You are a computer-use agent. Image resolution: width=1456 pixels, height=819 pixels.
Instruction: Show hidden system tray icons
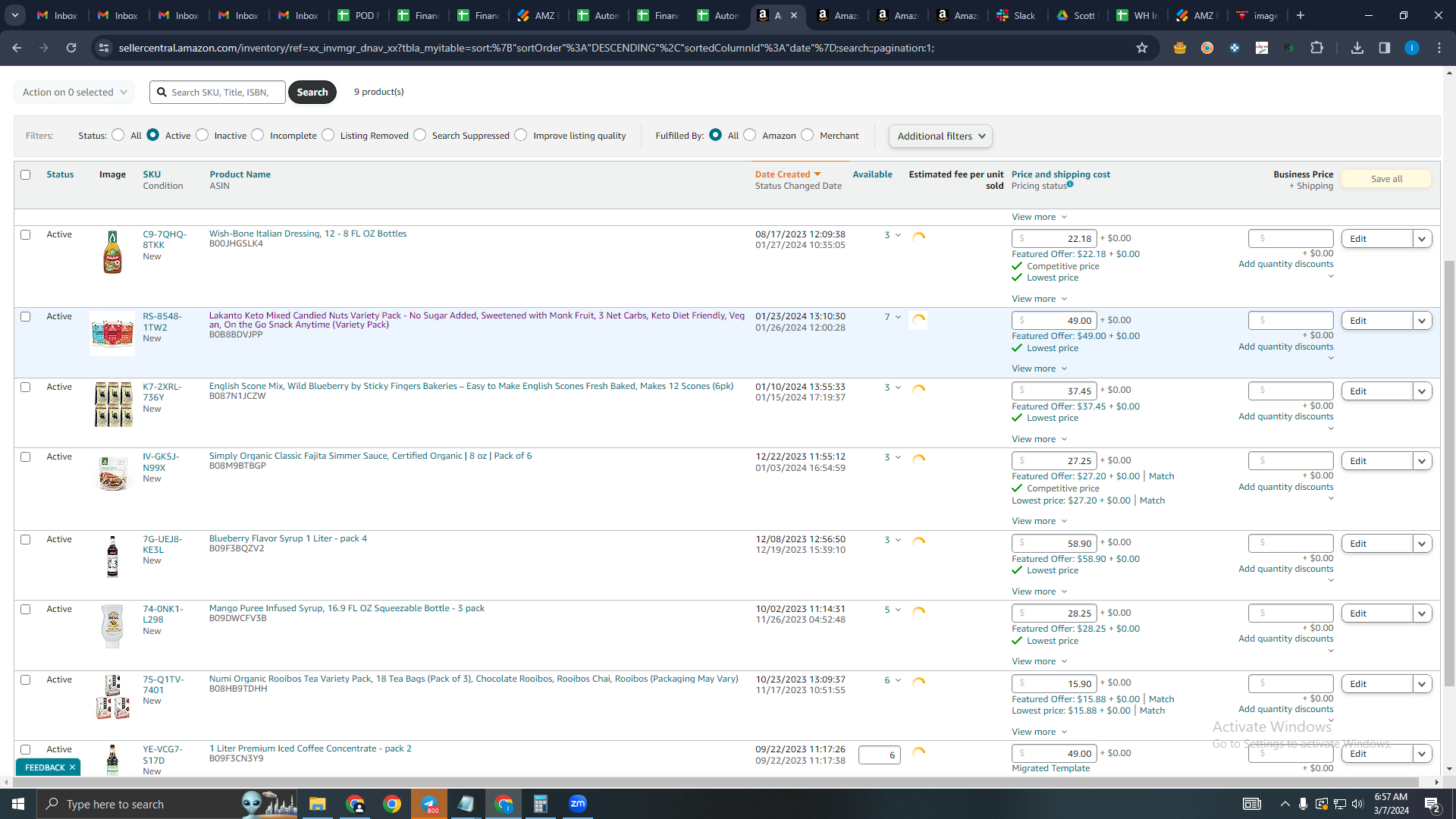(1285, 804)
